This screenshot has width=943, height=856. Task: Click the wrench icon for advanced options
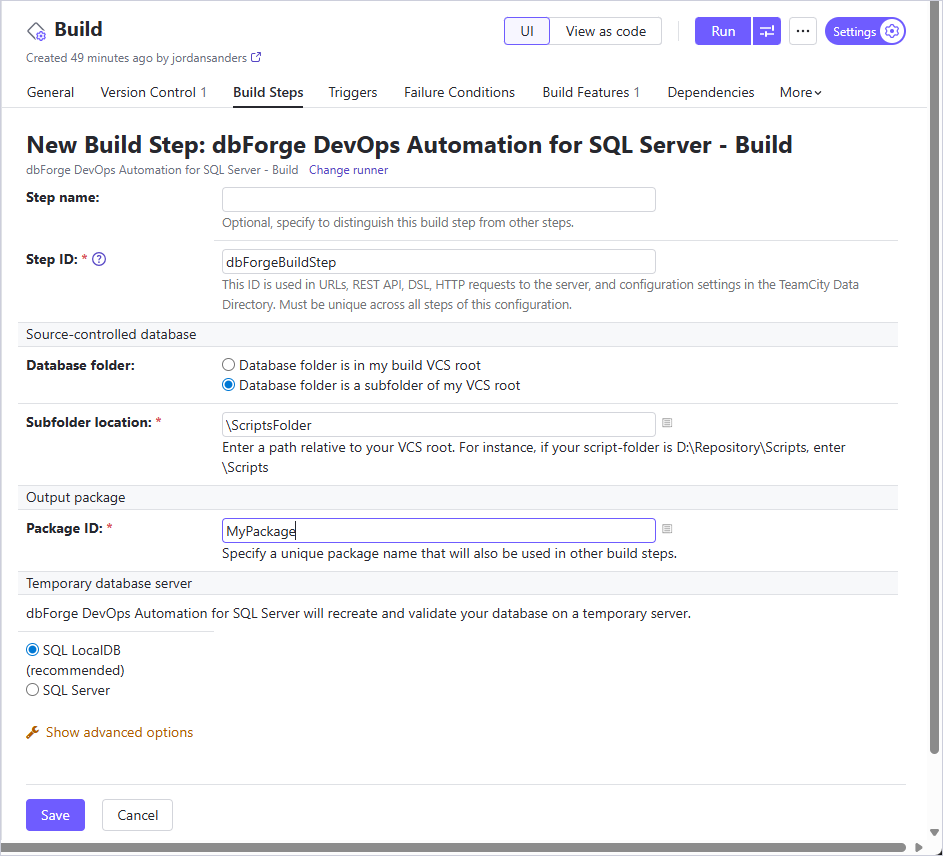32,732
